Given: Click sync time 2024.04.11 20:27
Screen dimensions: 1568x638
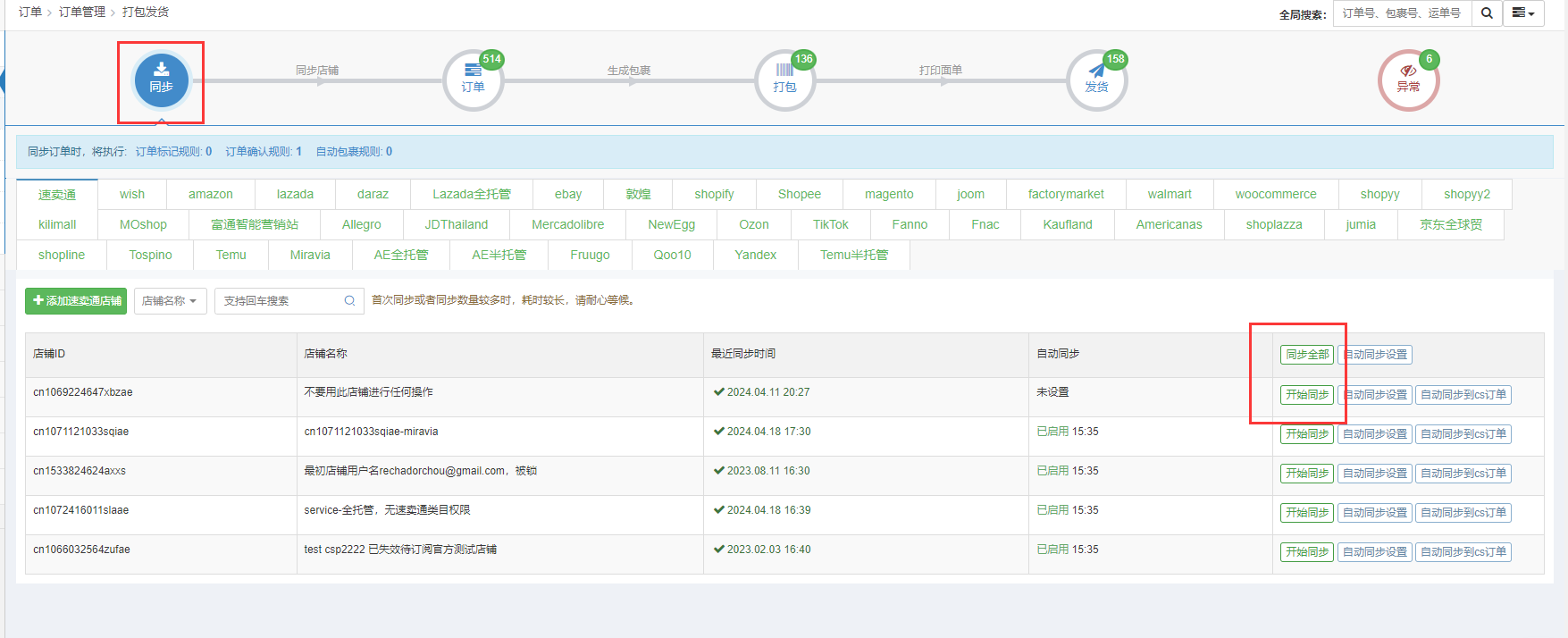Looking at the screenshot, I should [x=768, y=392].
